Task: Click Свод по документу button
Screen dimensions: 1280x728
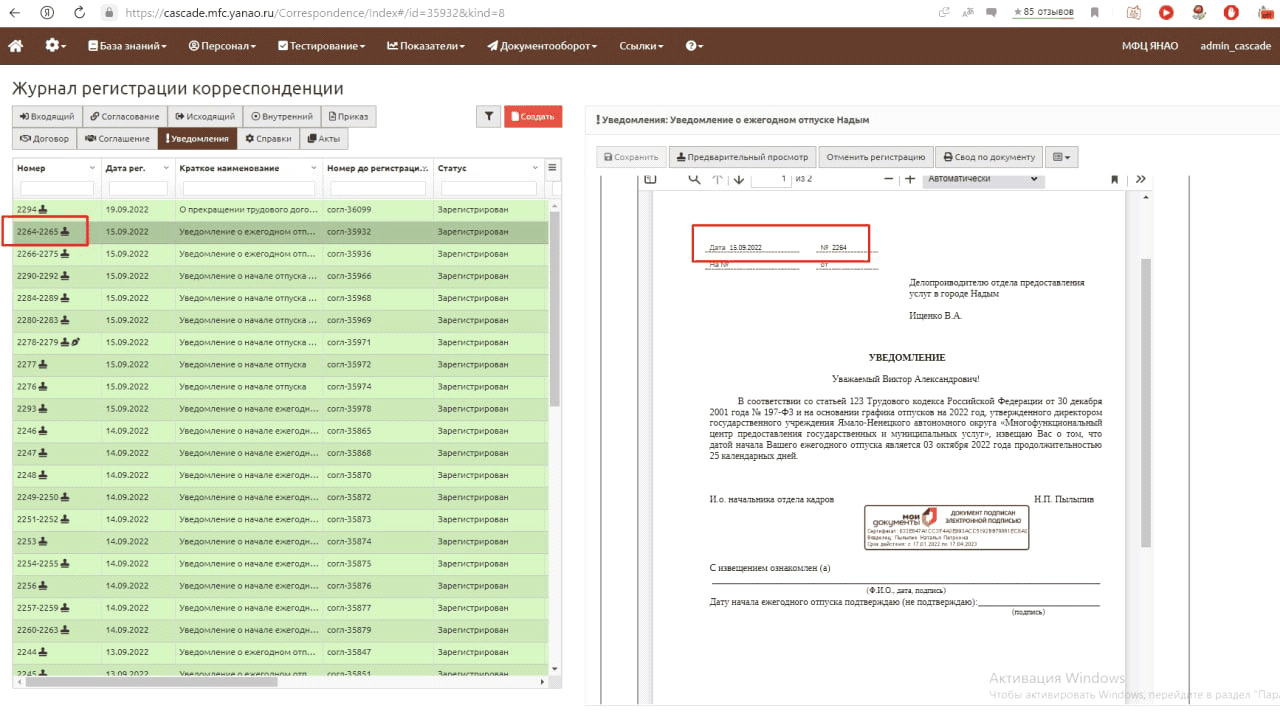Action: [988, 157]
